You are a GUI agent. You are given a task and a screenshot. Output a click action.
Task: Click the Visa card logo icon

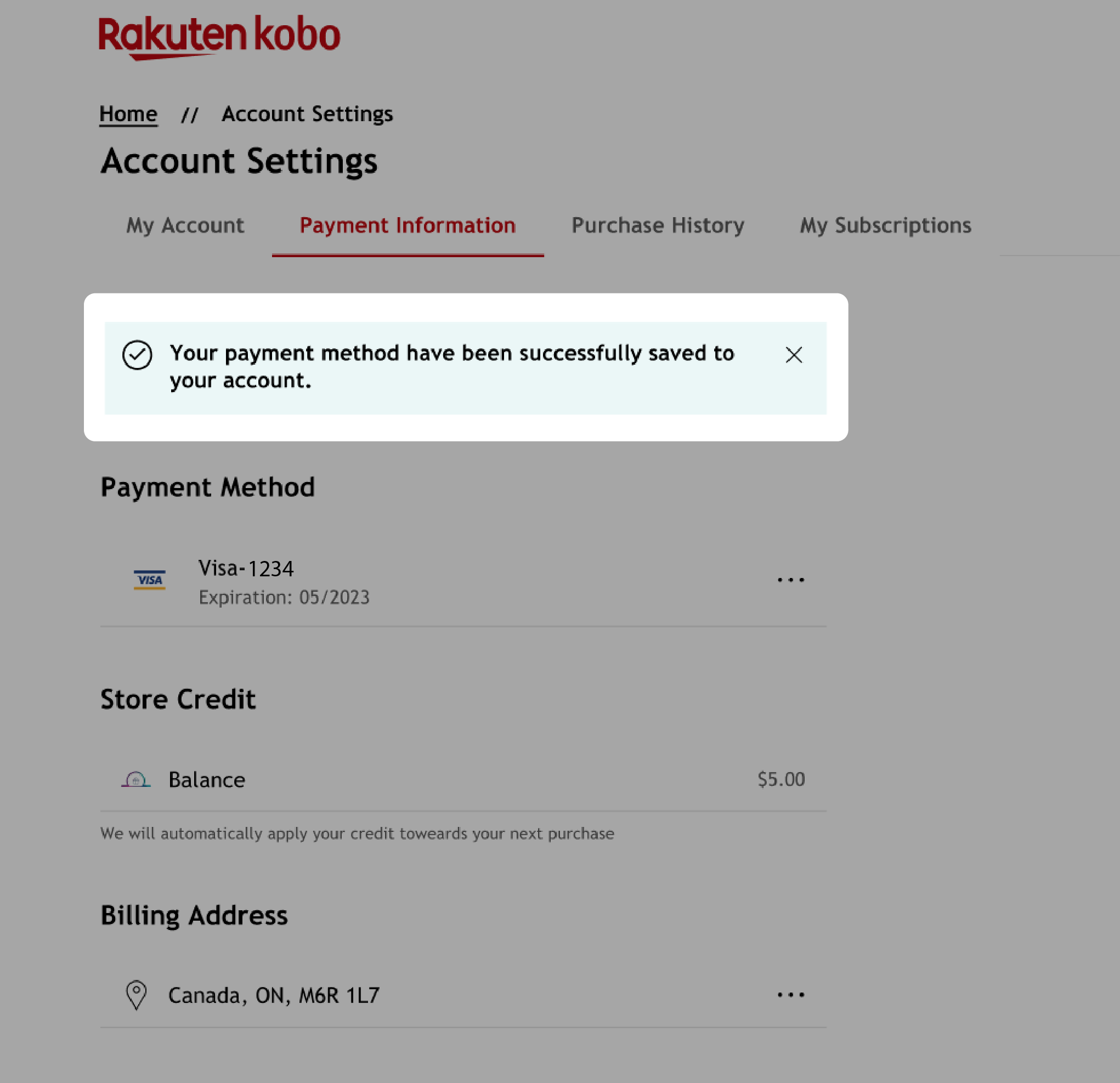[149, 579]
